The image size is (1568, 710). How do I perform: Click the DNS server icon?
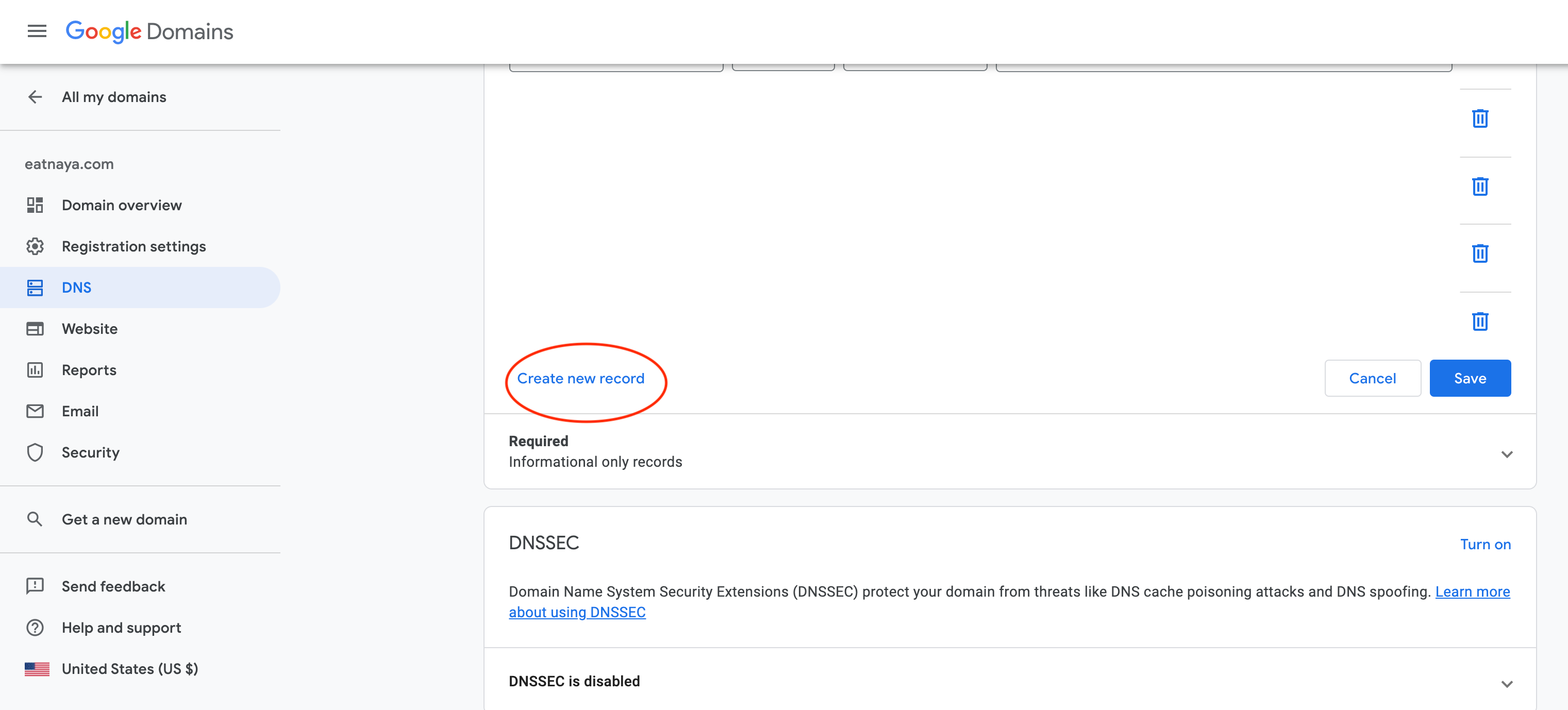point(35,288)
